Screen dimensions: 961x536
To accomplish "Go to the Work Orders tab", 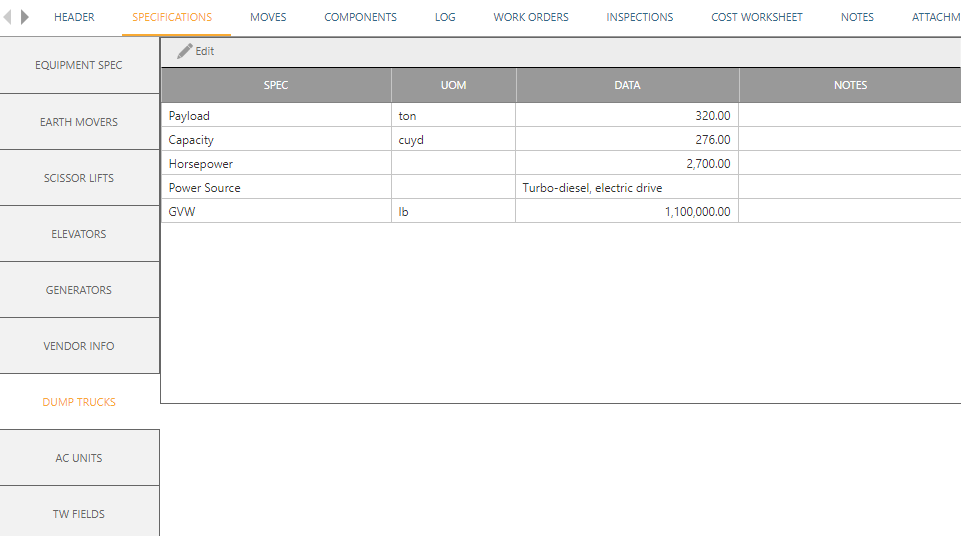I will coord(531,17).
